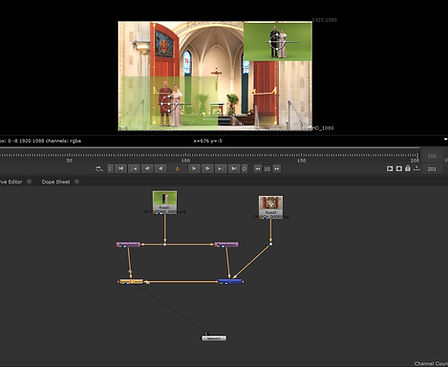Jump to the last frame

[234, 169]
